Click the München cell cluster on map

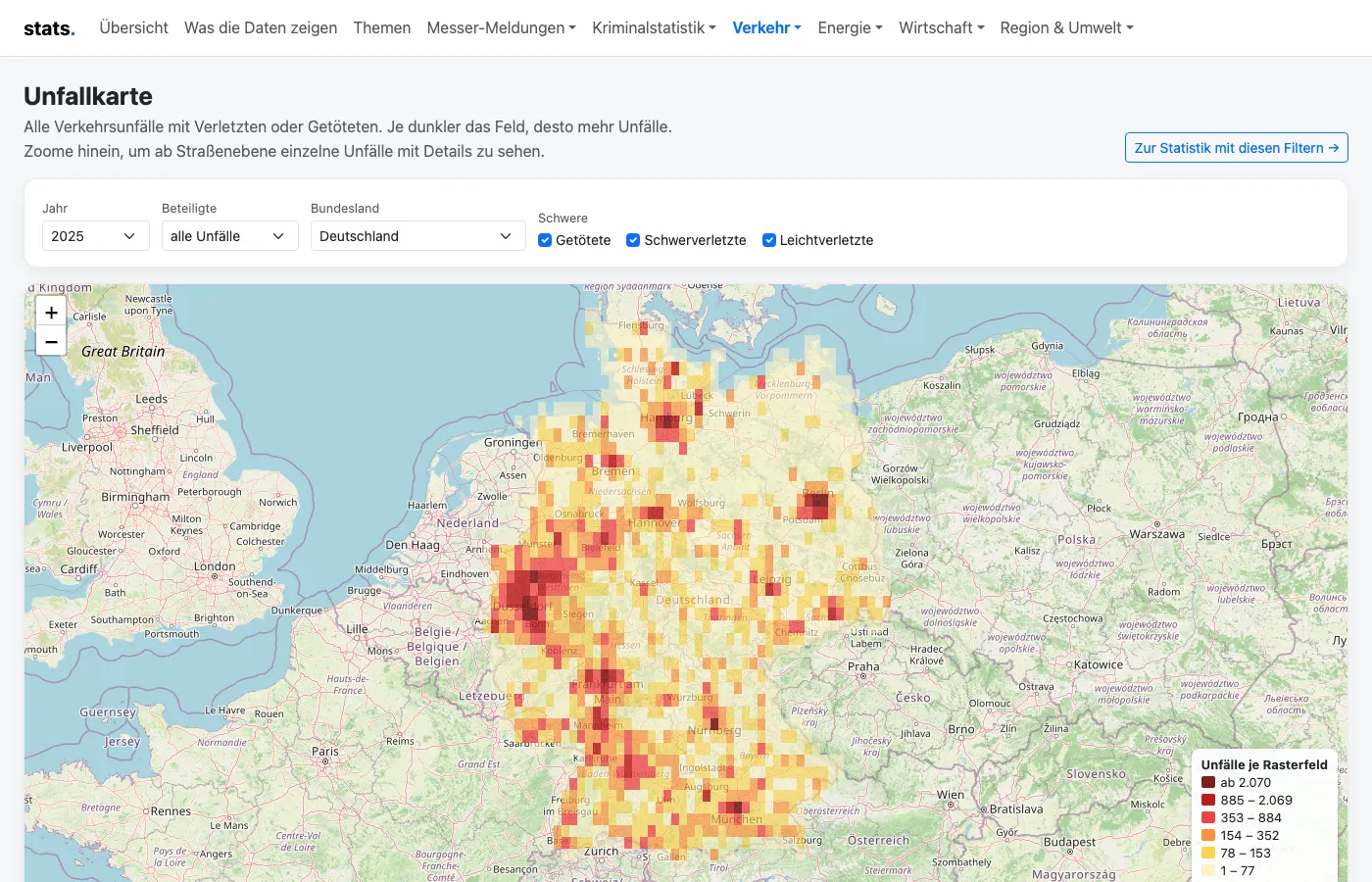pos(734,808)
